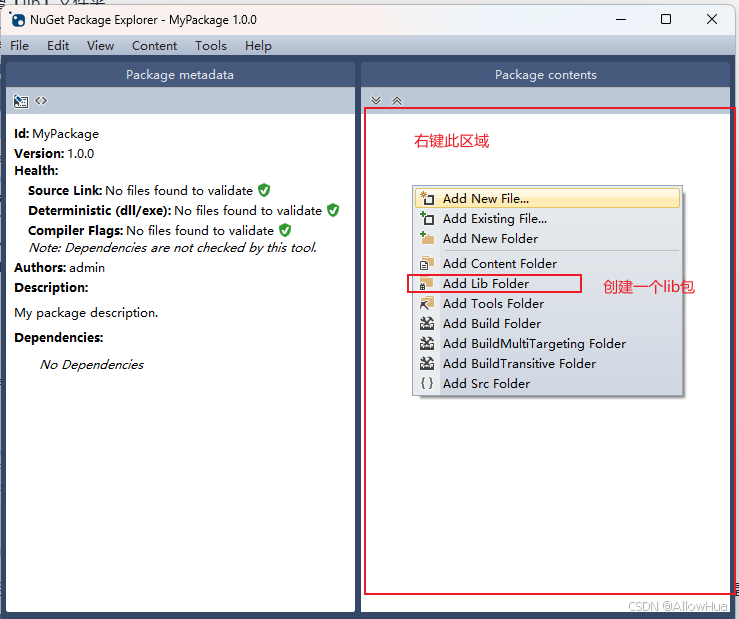Click the Add Existing File icon
The image size is (739, 619).
coord(427,218)
